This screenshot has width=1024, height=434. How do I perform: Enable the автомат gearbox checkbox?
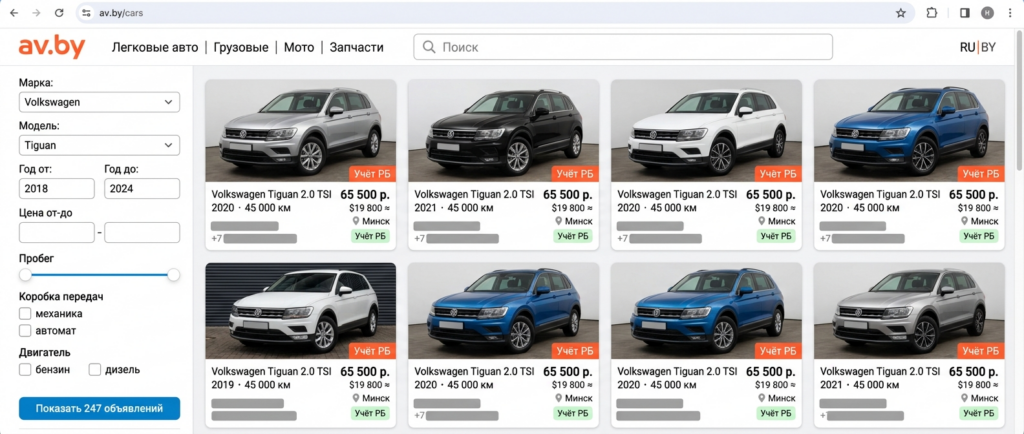[x=25, y=330]
